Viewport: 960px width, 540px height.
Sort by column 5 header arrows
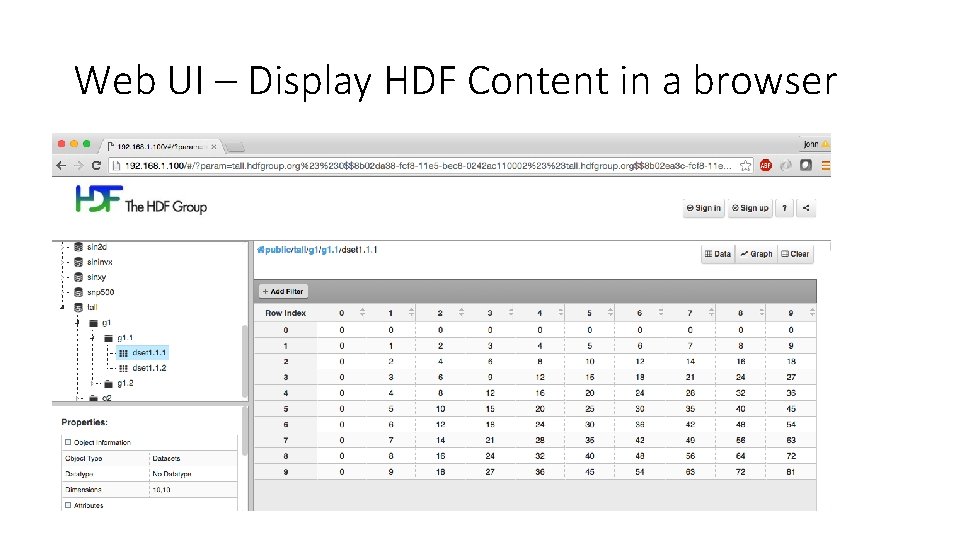(x=610, y=312)
